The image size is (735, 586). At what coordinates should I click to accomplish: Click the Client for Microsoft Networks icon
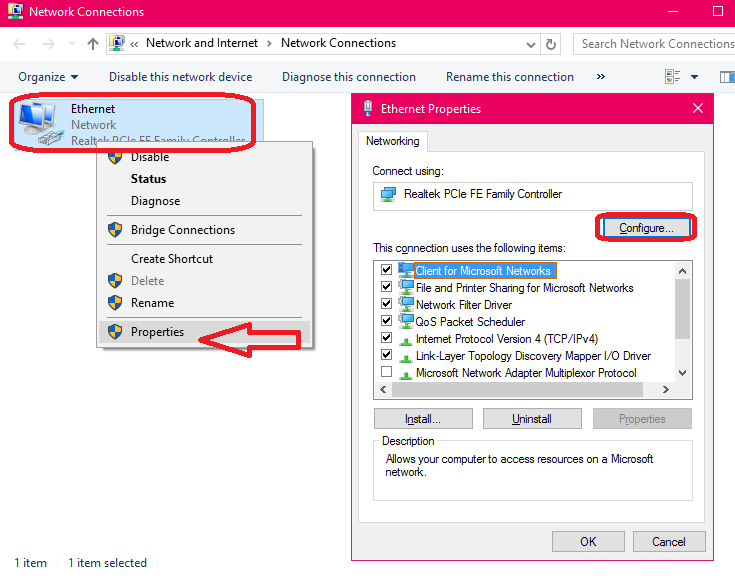pos(406,270)
